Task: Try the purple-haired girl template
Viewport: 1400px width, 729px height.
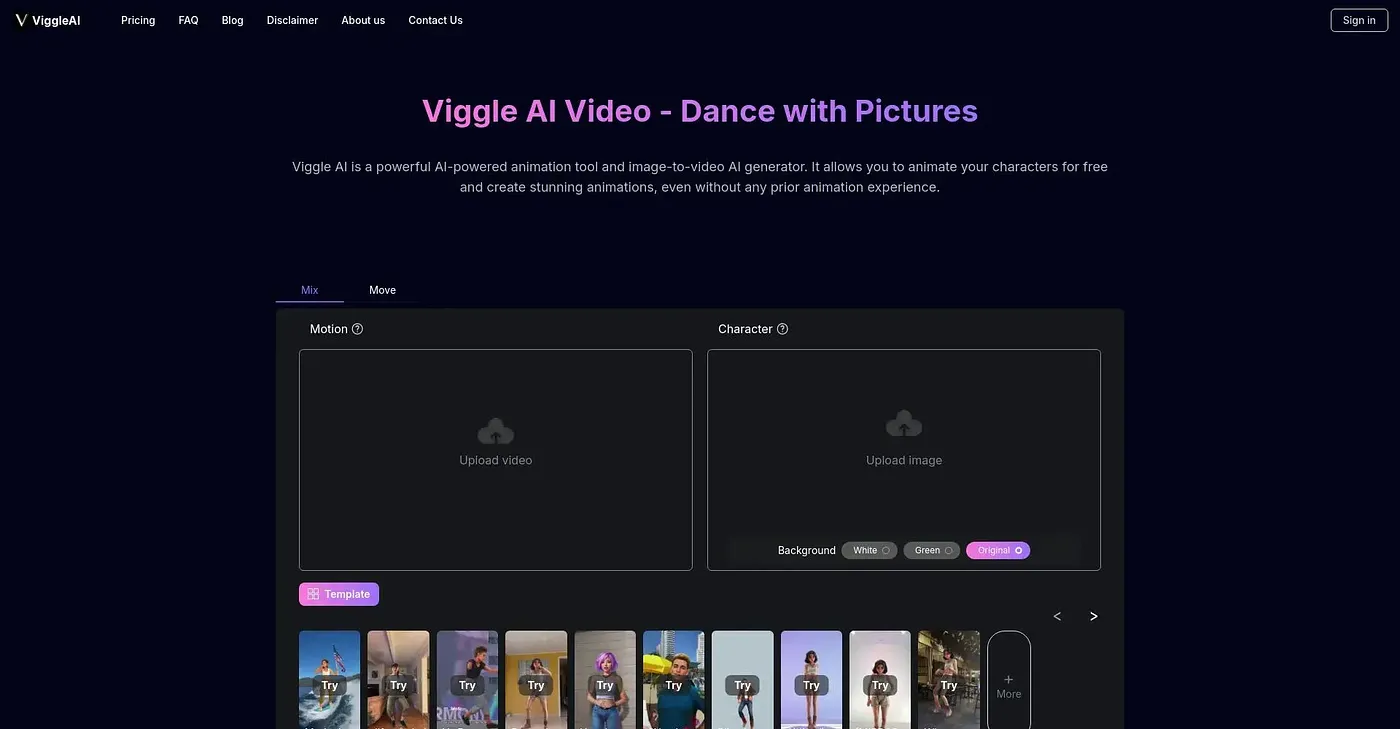Action: click(605, 685)
